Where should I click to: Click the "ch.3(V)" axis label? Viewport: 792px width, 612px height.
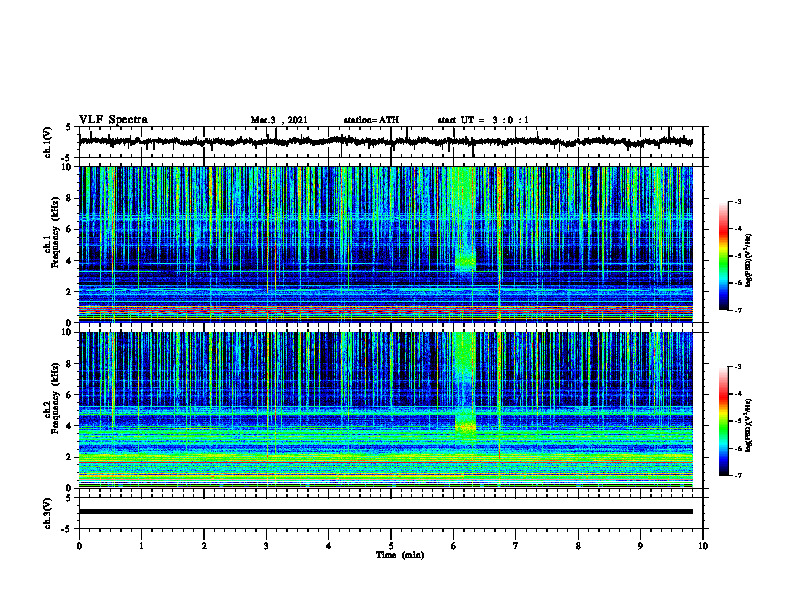tap(48, 514)
